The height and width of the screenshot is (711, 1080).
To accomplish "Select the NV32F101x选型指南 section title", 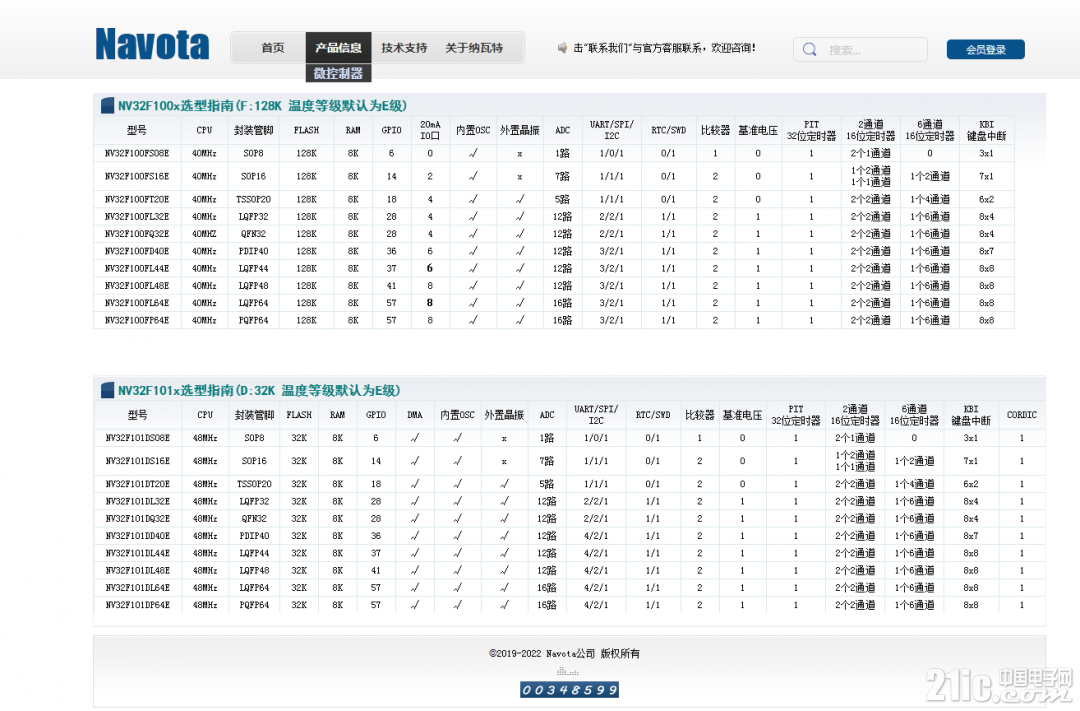I will point(259,391).
